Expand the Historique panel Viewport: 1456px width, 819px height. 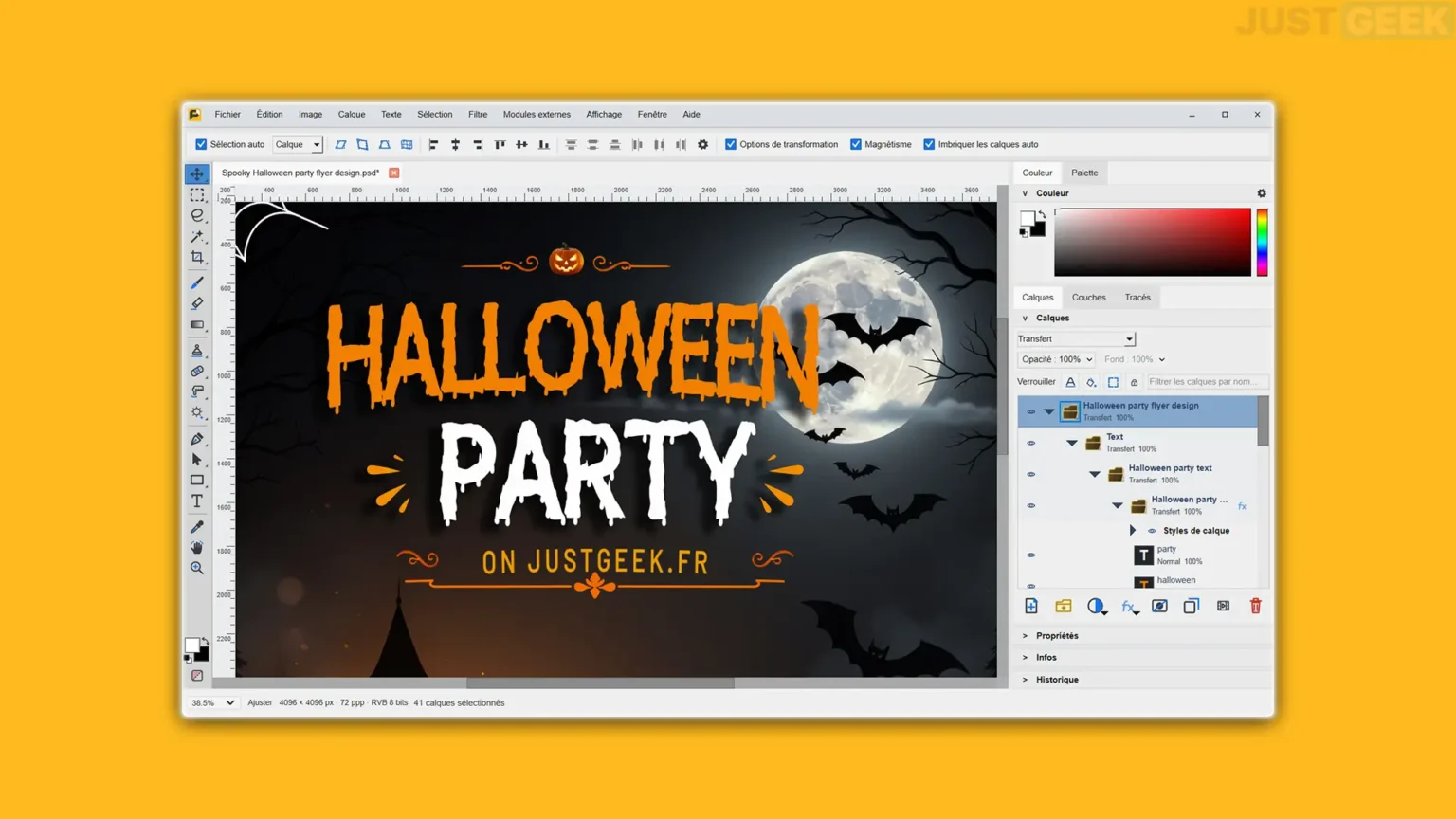click(x=1026, y=680)
